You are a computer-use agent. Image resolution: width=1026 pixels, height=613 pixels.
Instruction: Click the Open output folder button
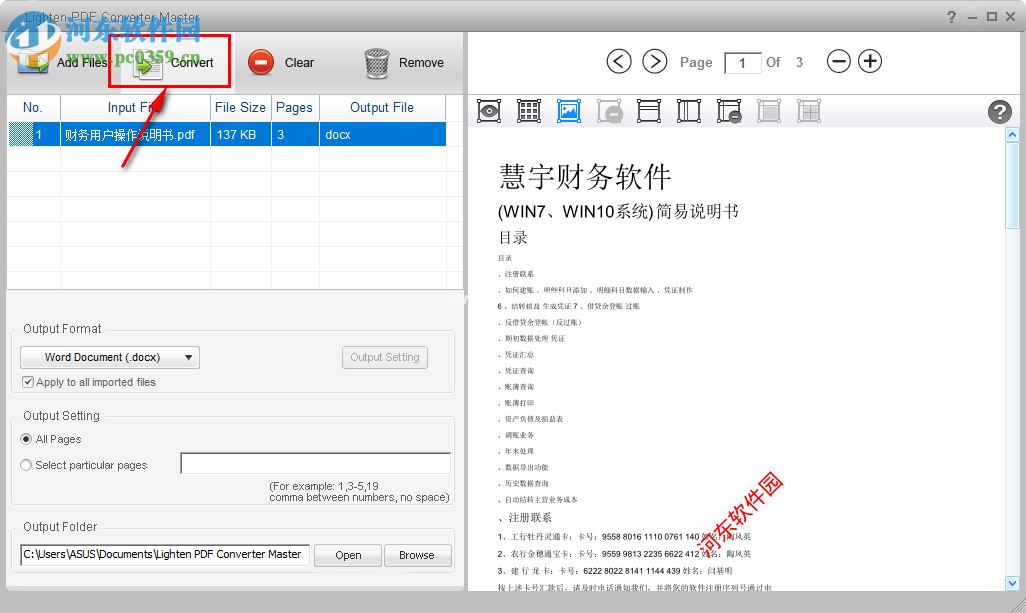point(347,555)
